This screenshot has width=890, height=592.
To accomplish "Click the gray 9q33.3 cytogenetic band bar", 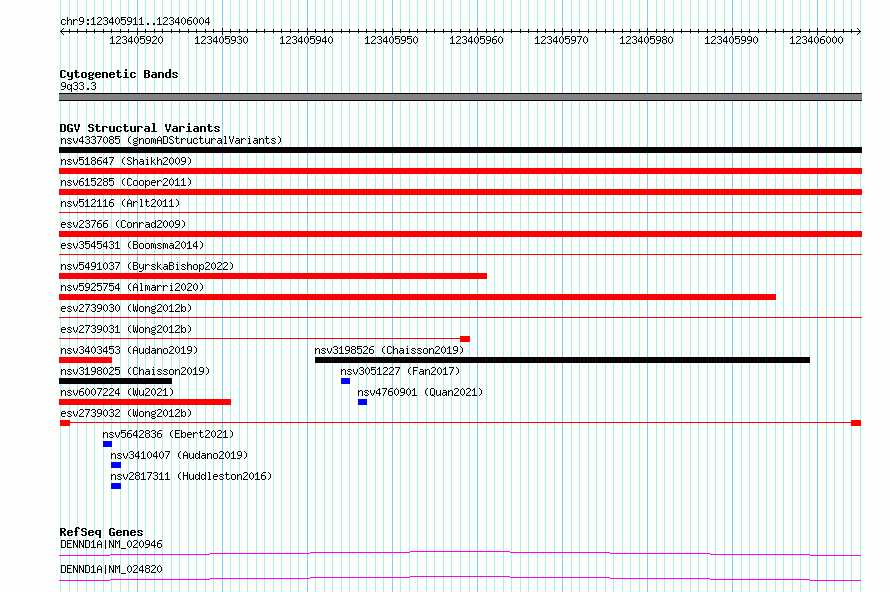I will (x=460, y=97).
